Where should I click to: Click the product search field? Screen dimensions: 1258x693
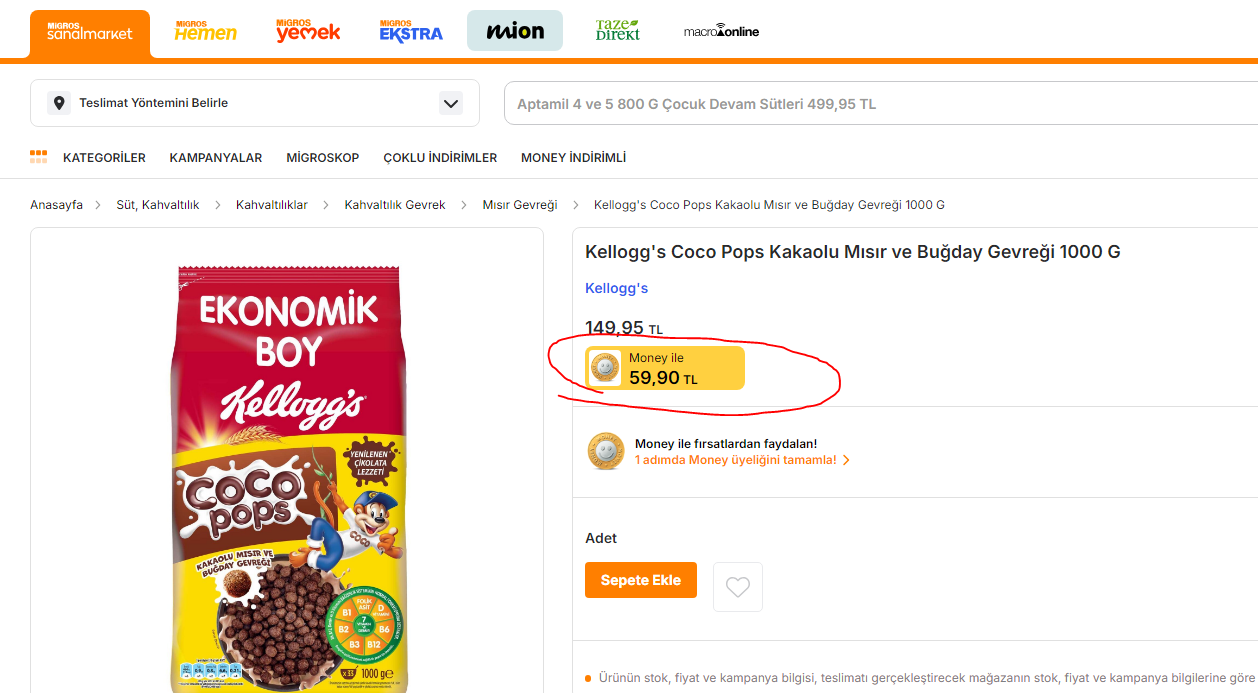[880, 104]
